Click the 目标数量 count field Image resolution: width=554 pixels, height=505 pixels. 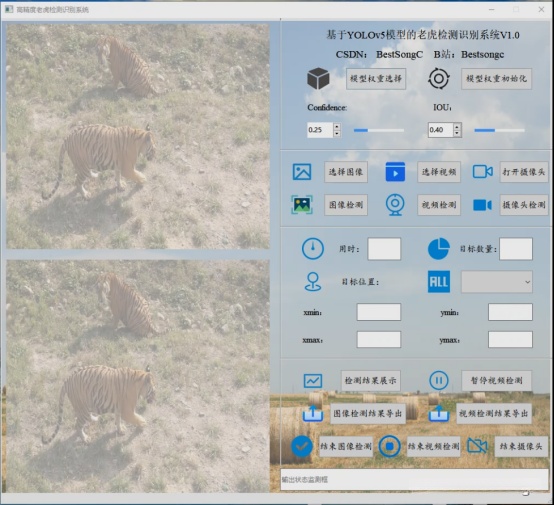coord(516,249)
